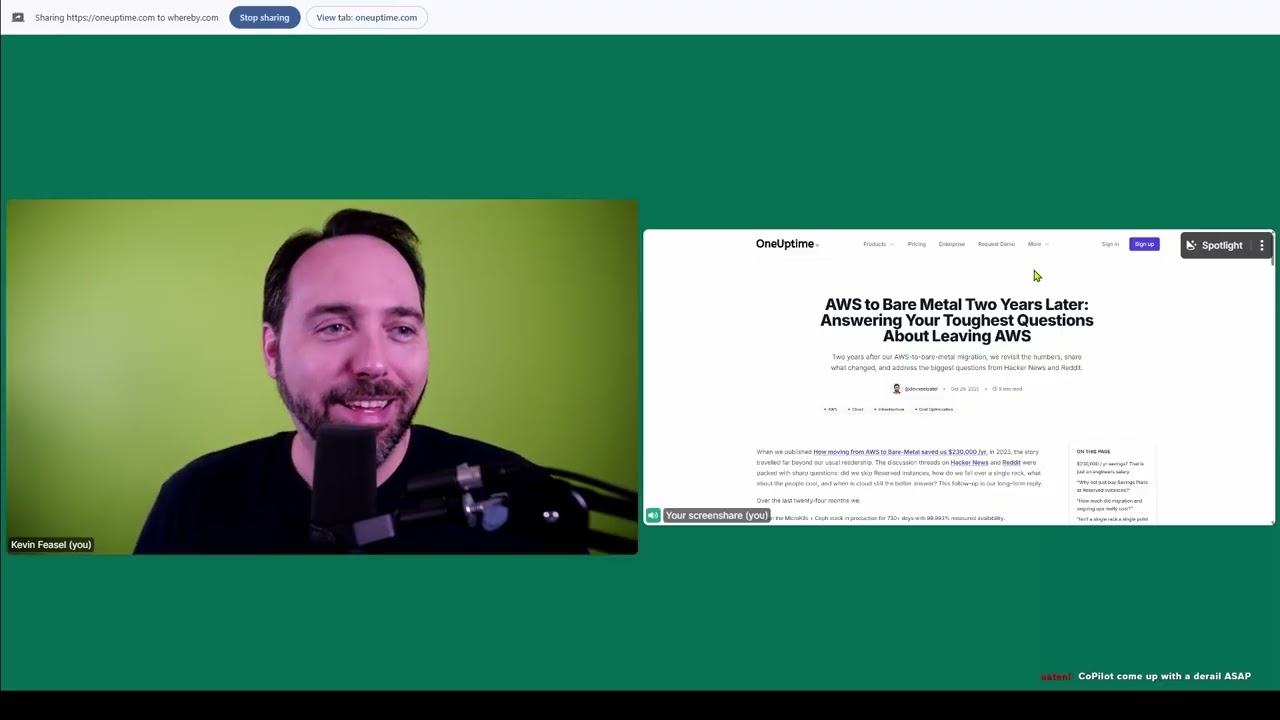Screen dimensions: 1280x720
Task: Open the article author's profile name link
Action: pos(921,389)
